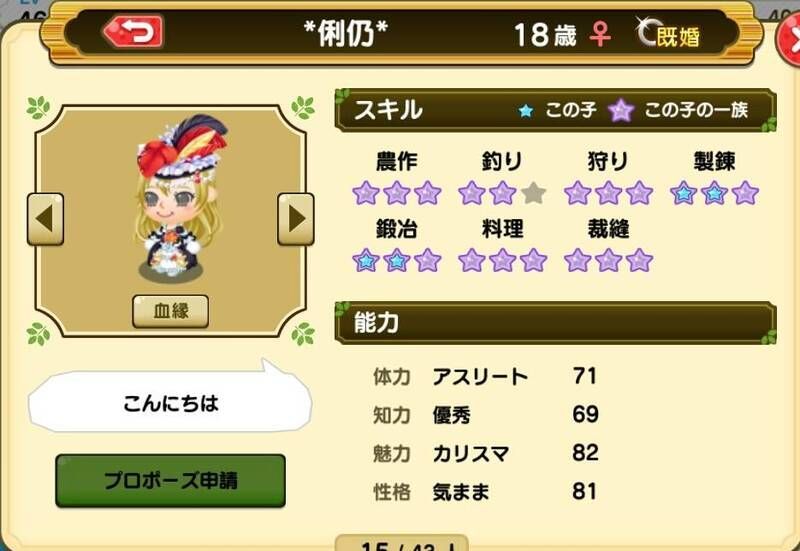This screenshot has height=551, width=800.
Task: Click the first blue star under 鍛冶
Action: coord(366,260)
